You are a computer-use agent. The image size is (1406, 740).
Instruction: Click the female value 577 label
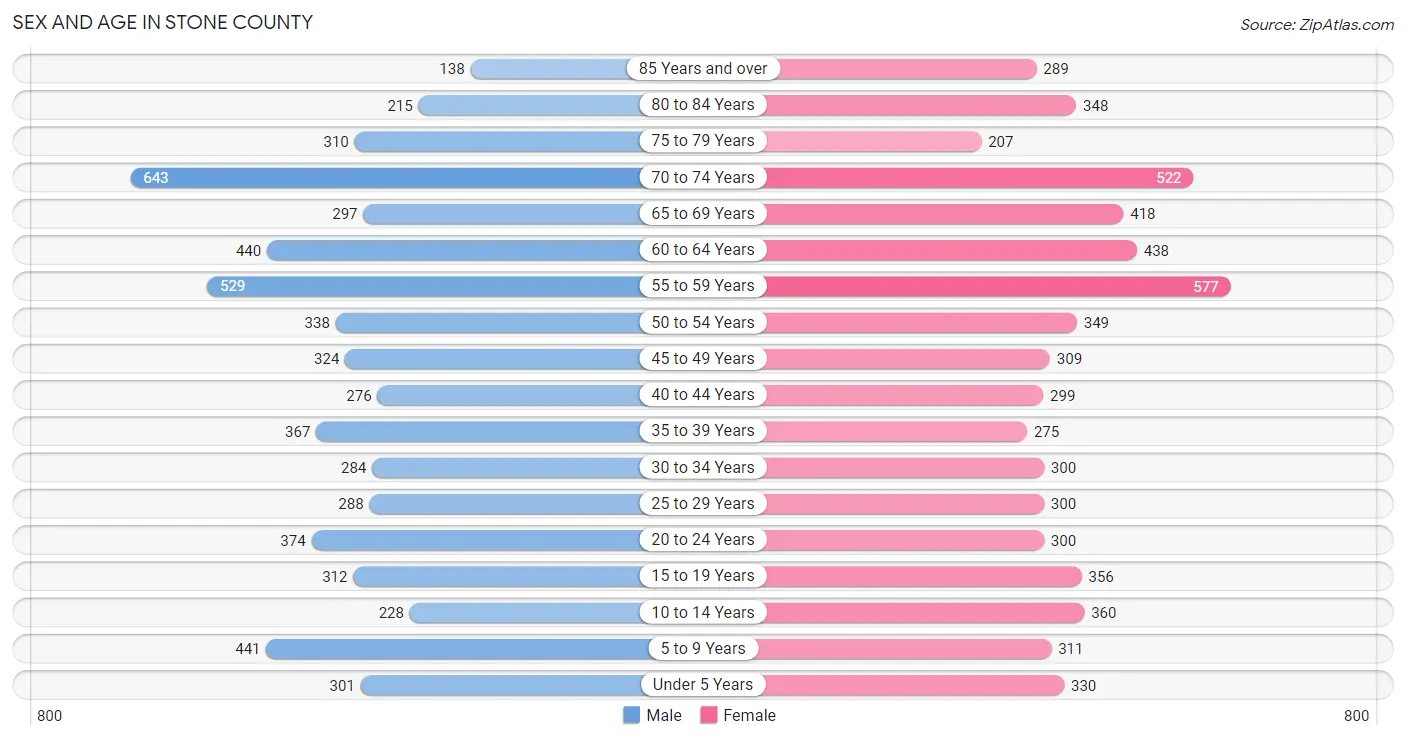point(1206,287)
